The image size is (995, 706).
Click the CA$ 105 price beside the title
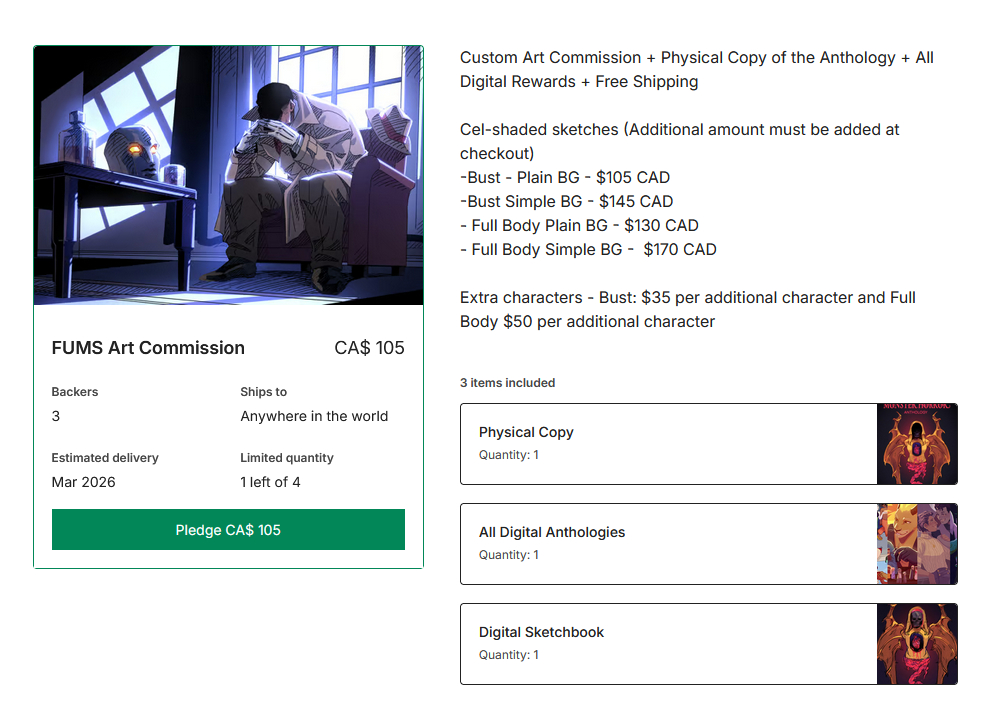pos(369,348)
